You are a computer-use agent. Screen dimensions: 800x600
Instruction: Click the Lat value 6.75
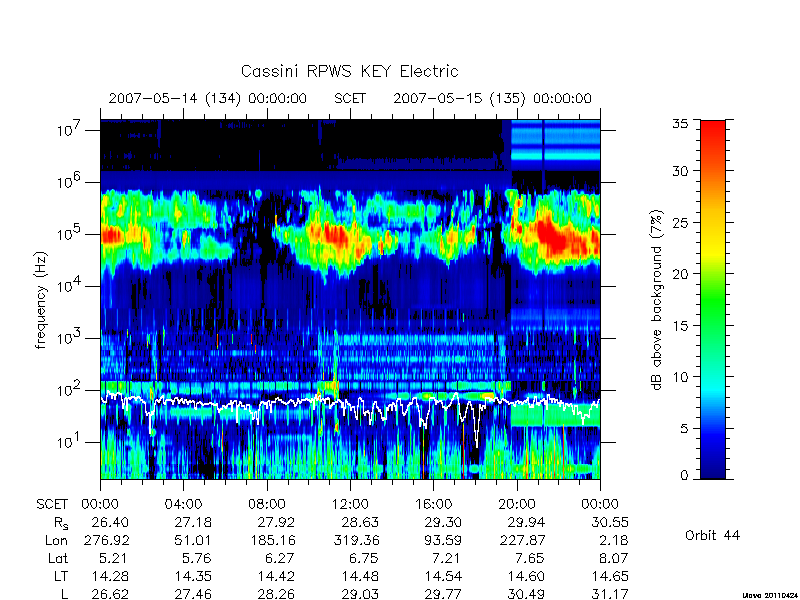[x=365, y=558]
